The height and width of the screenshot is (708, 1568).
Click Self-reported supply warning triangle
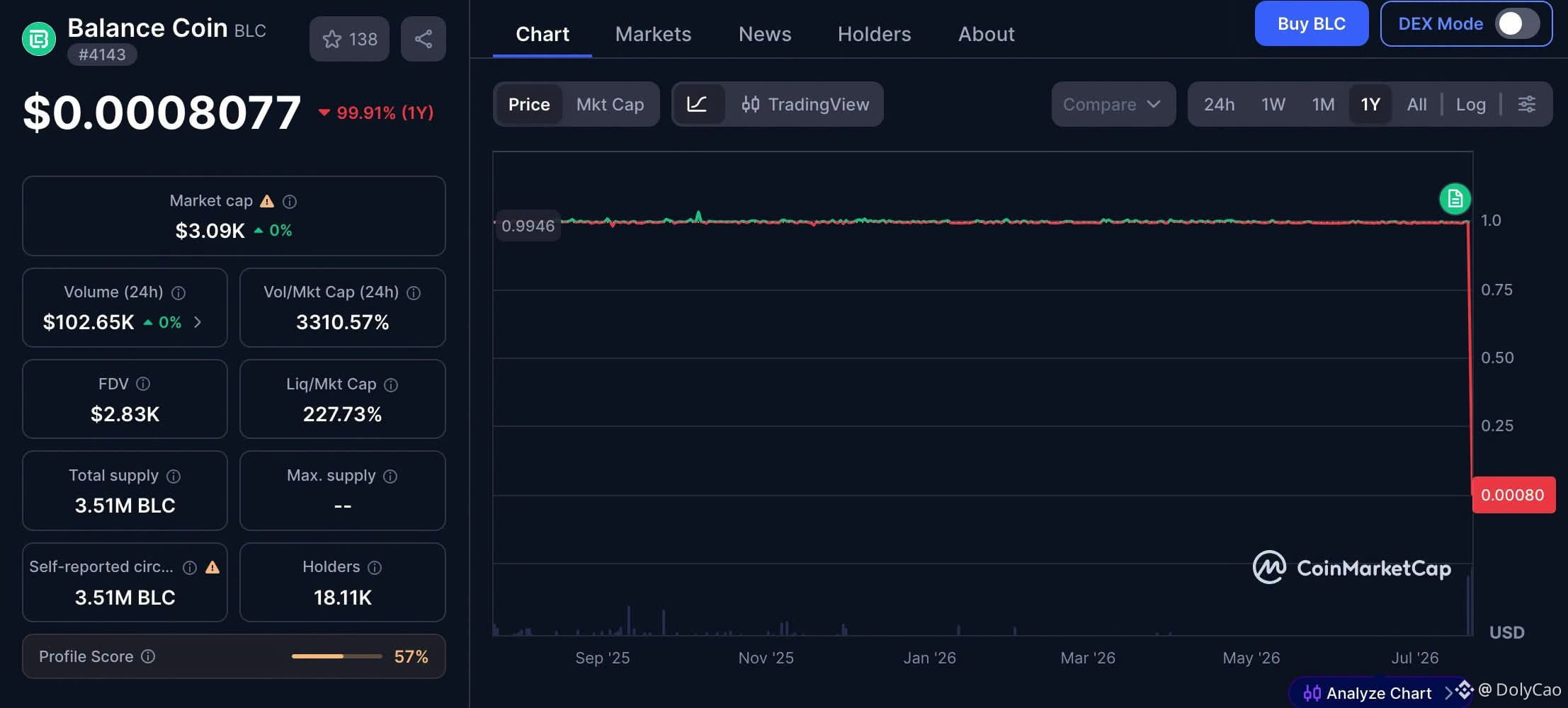point(212,567)
